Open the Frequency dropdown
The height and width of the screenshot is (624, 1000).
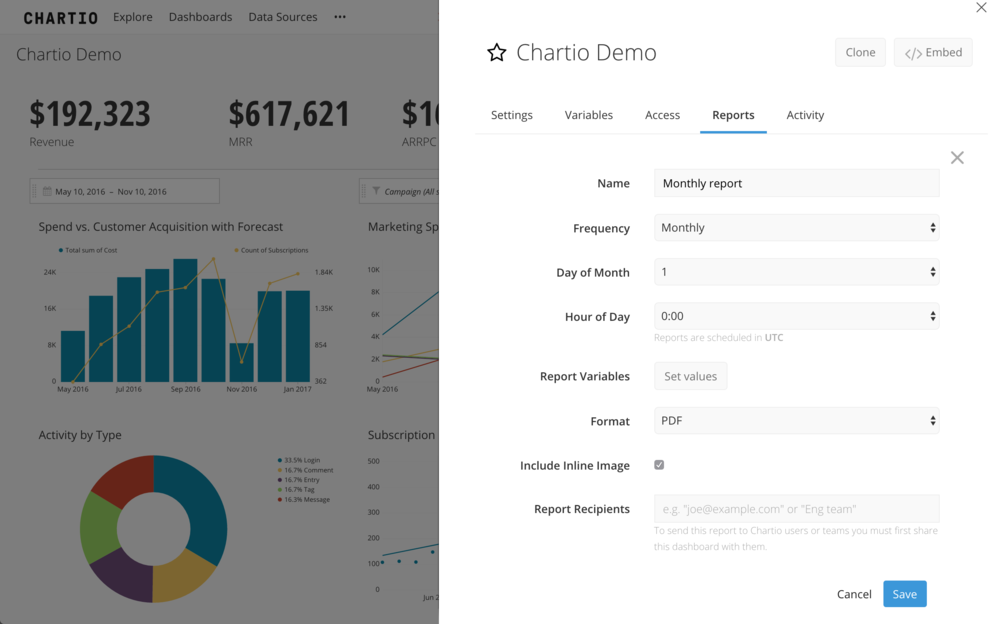coord(797,228)
